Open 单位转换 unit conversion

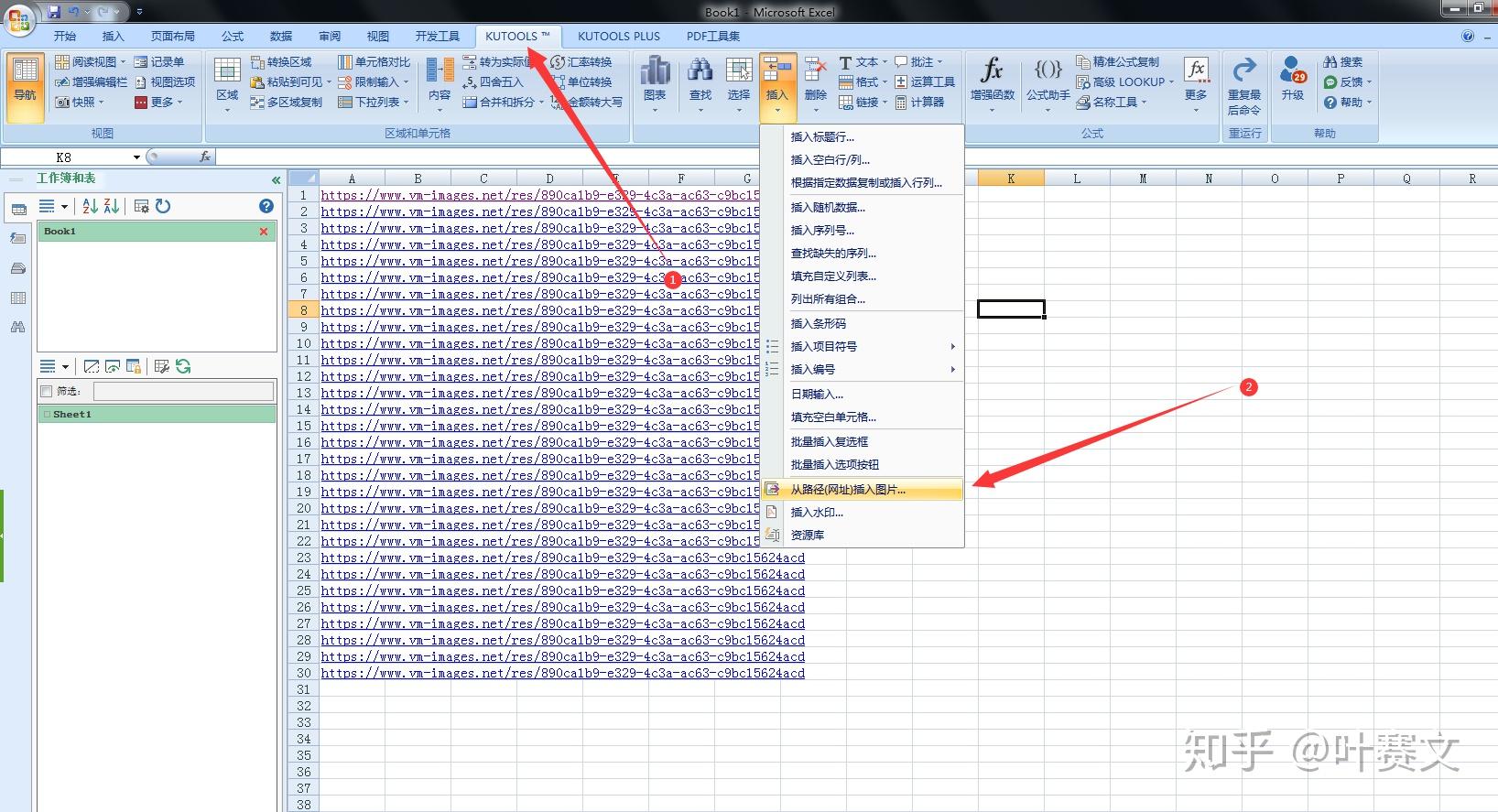pyautogui.click(x=581, y=81)
